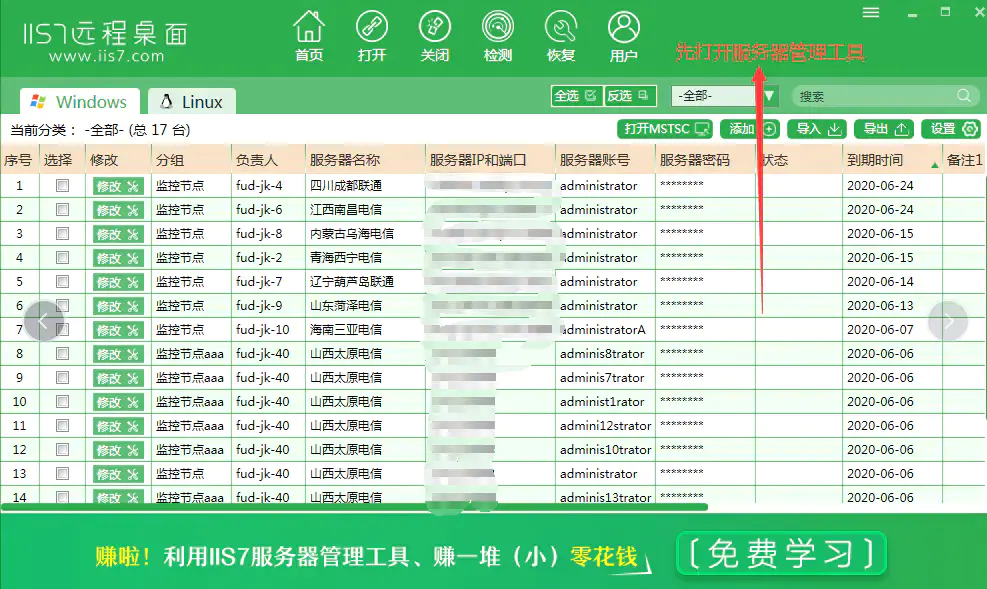Tick checkbox for row 12
The height and width of the screenshot is (589, 987).
[62, 449]
